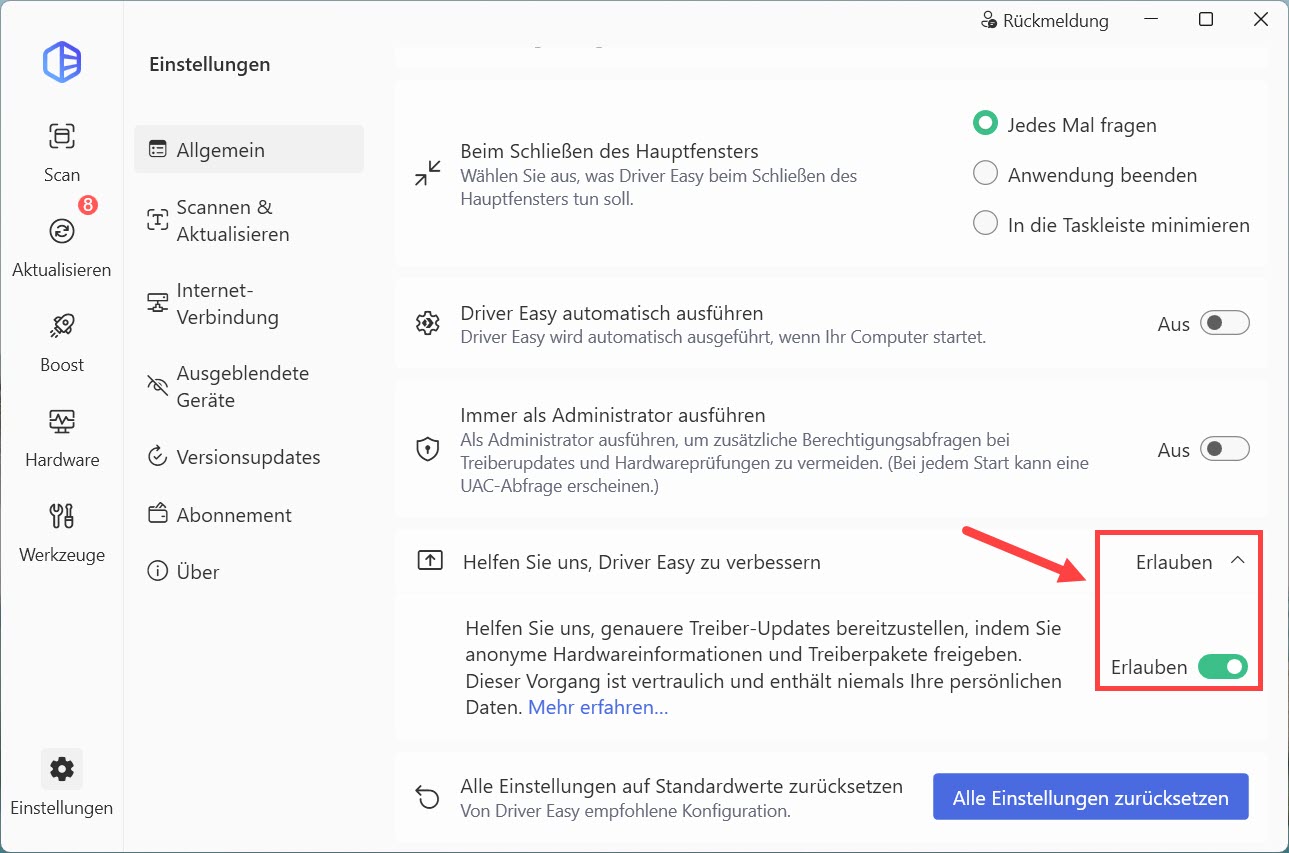
Task: Select the Jedes Mal fragen radio button
Action: coord(986,124)
